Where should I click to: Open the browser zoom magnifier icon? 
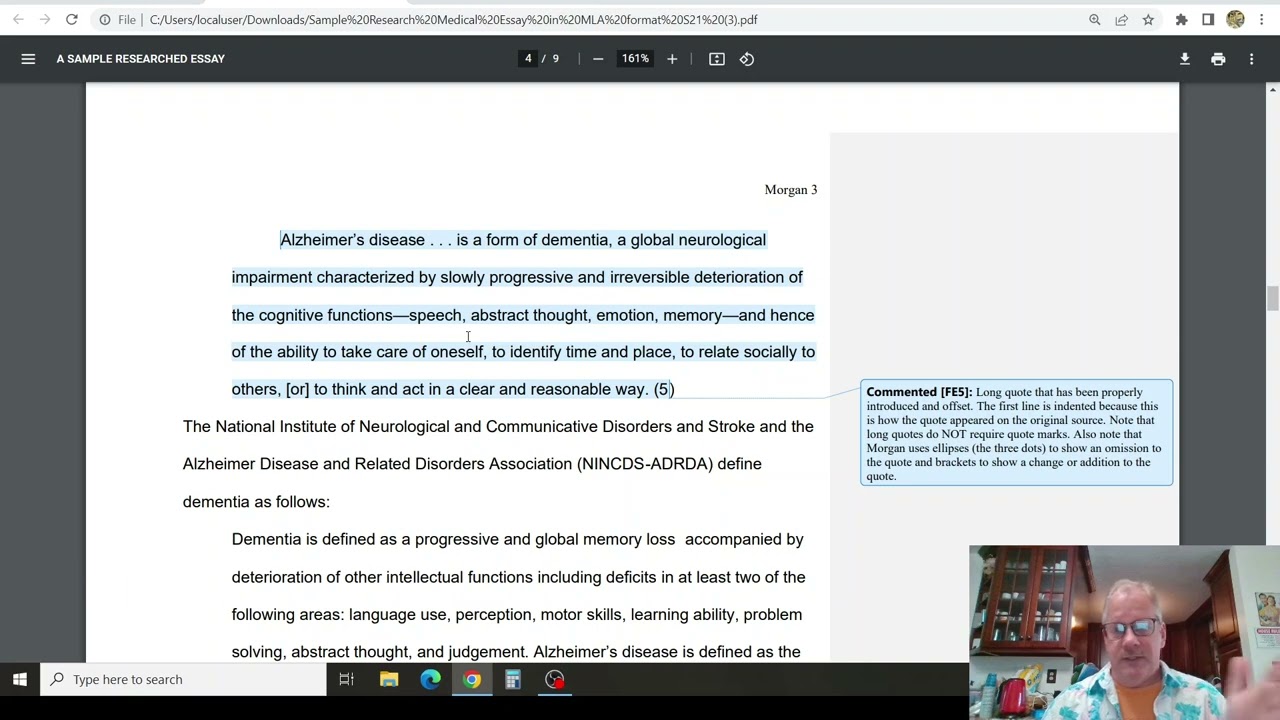(x=1095, y=19)
